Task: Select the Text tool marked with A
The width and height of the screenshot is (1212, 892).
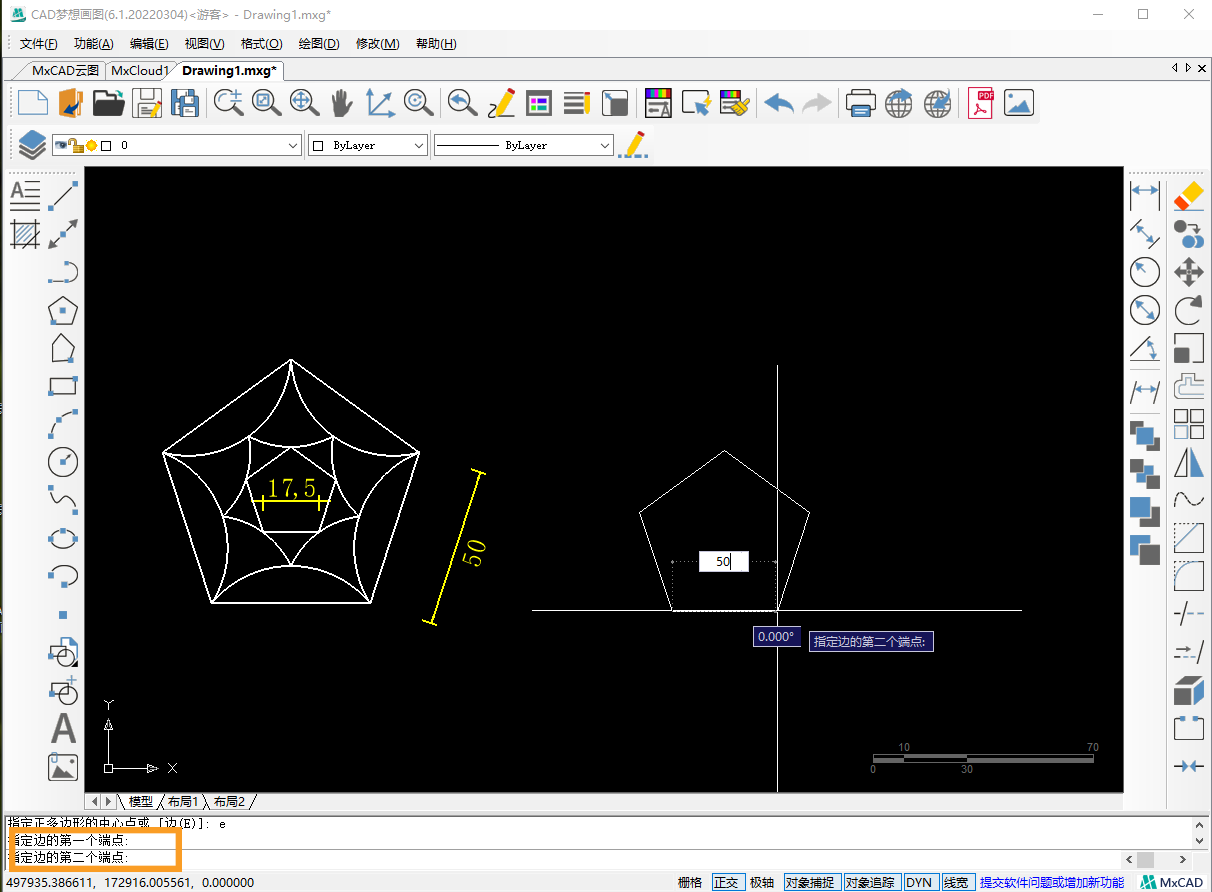Action: [x=62, y=728]
